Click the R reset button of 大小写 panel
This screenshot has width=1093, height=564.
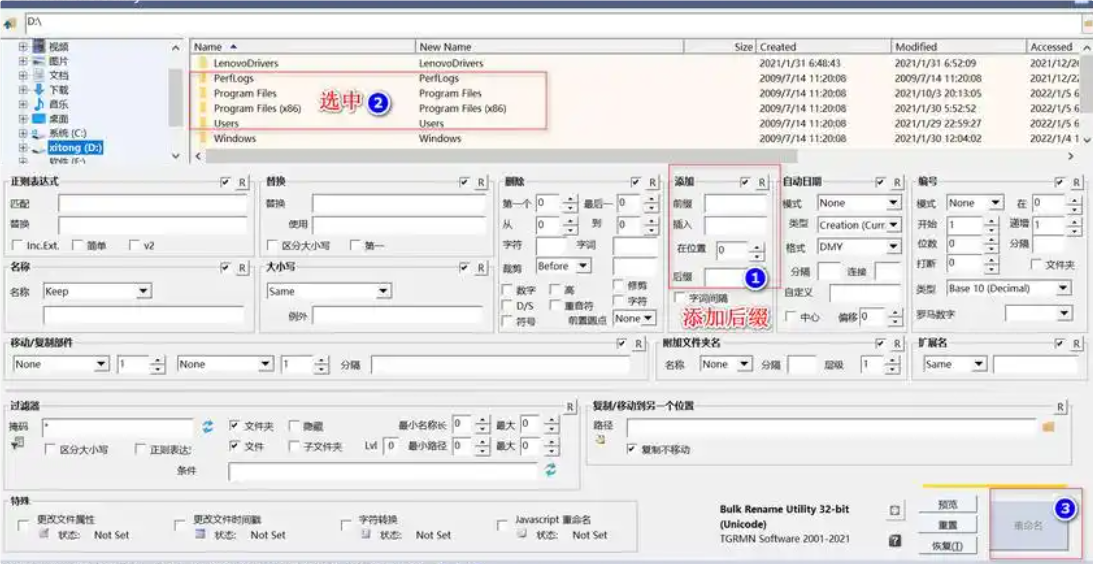click(x=481, y=268)
